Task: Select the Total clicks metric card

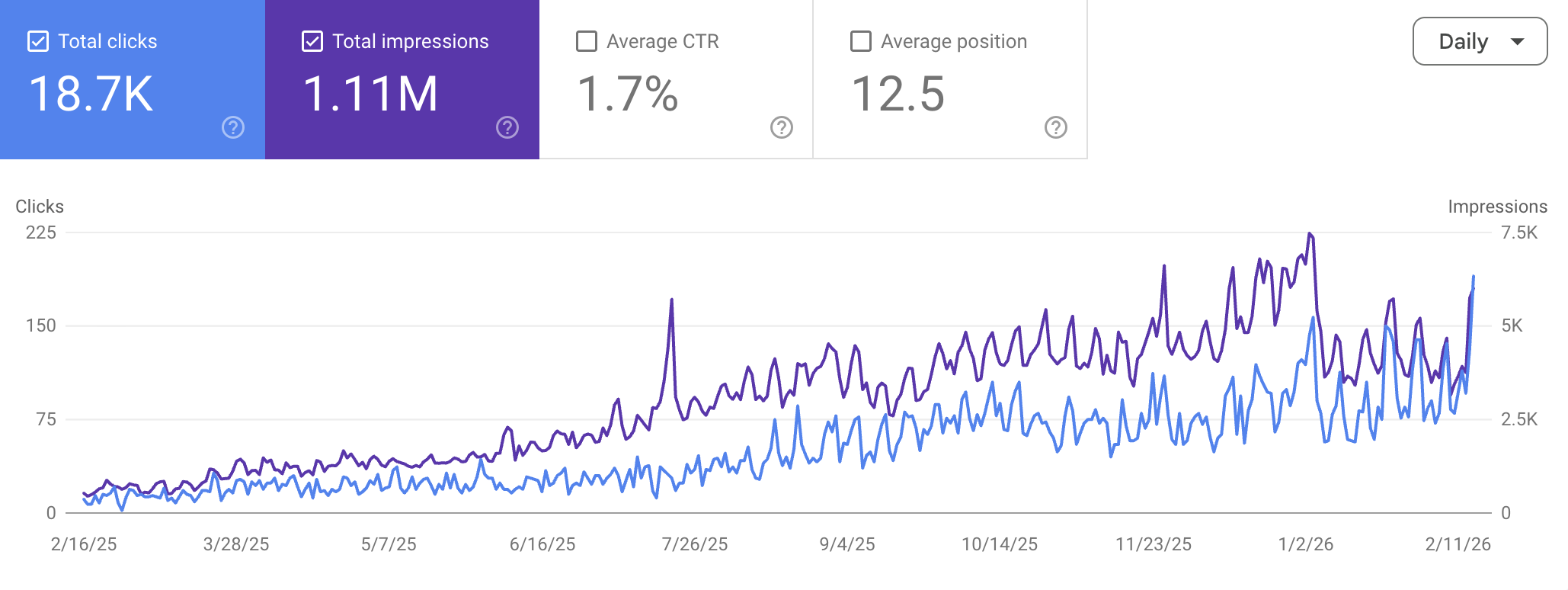Action: click(130, 80)
